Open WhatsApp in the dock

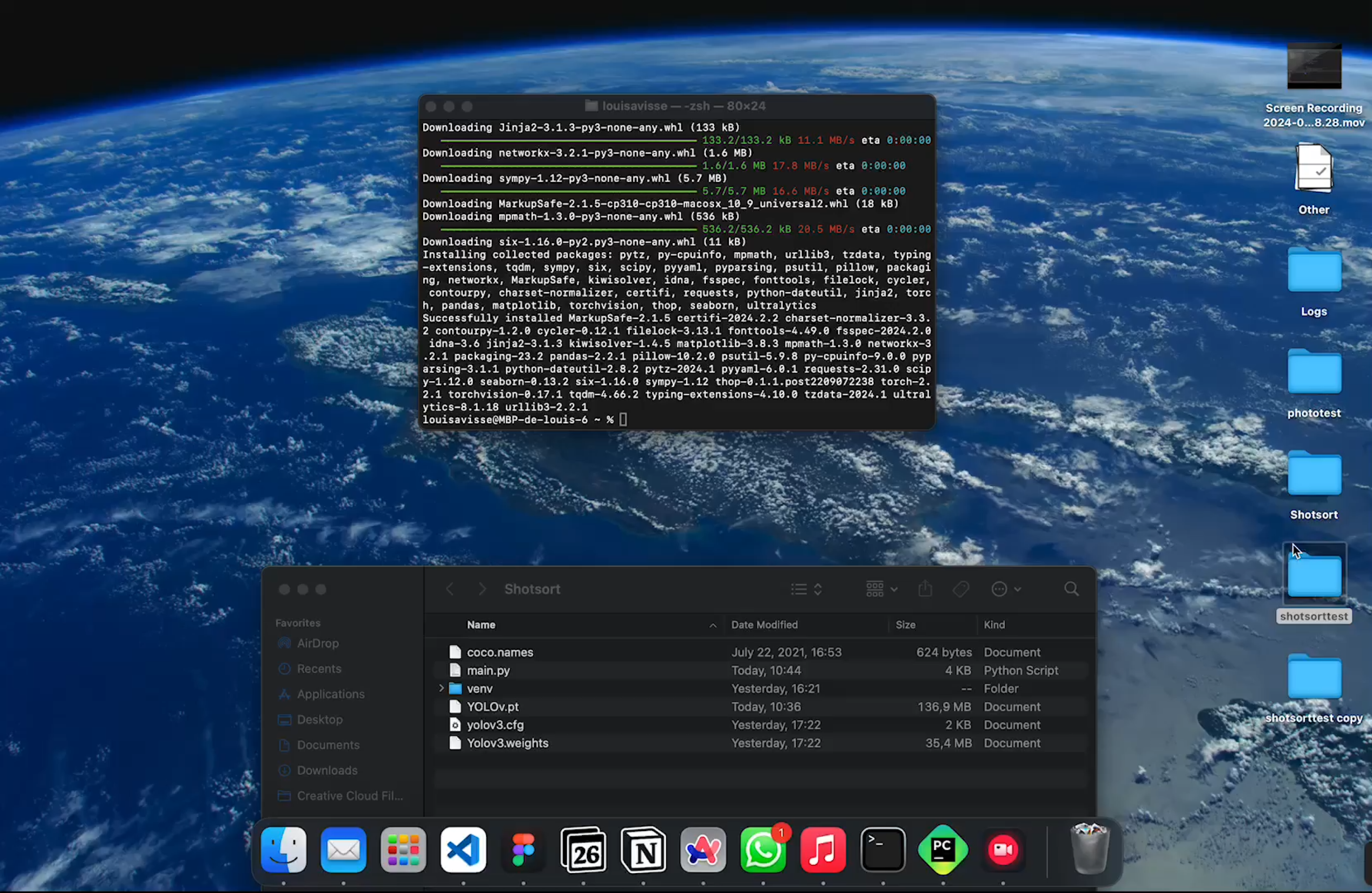(x=762, y=850)
